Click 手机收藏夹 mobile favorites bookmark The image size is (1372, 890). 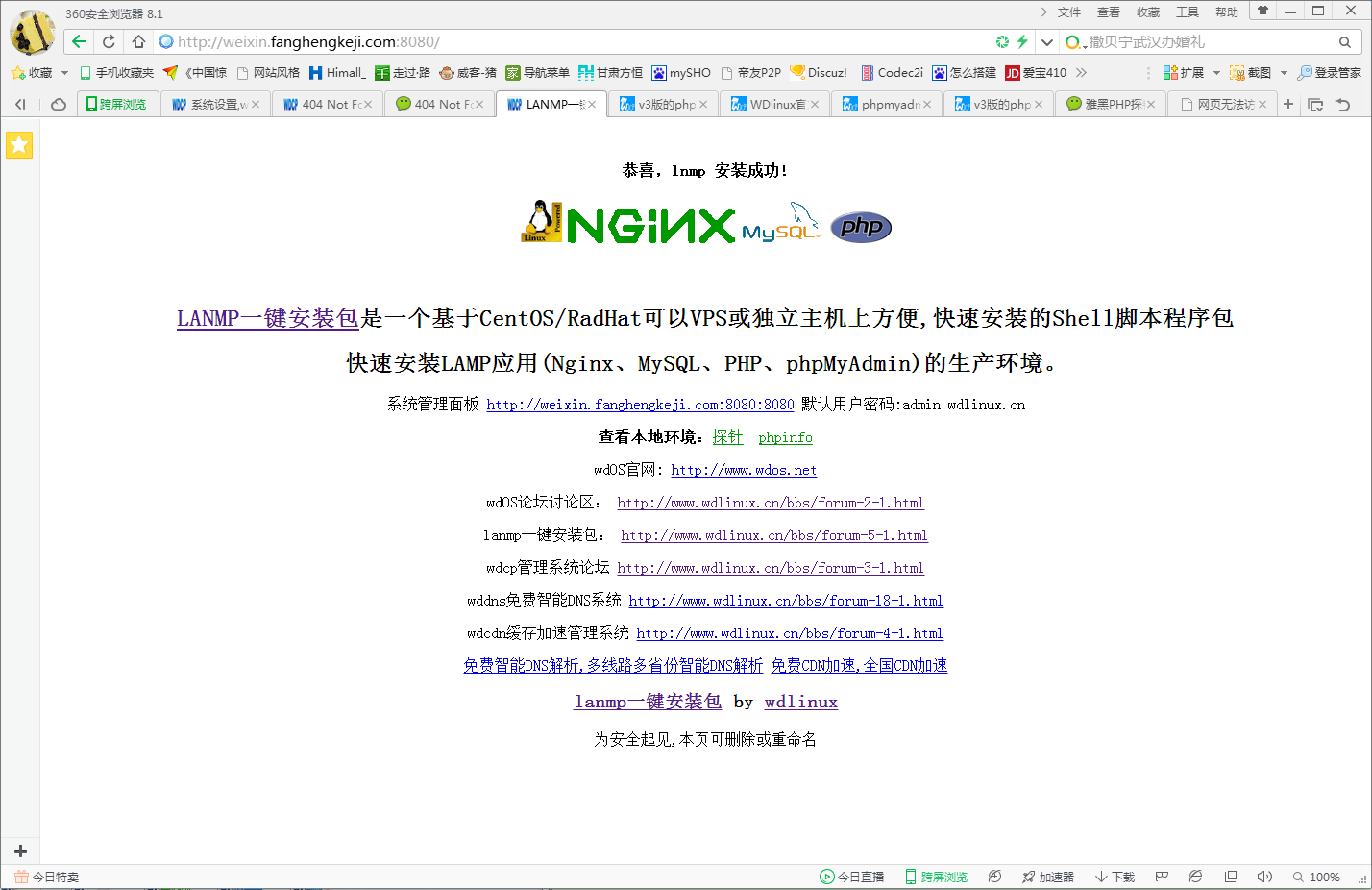tap(116, 72)
